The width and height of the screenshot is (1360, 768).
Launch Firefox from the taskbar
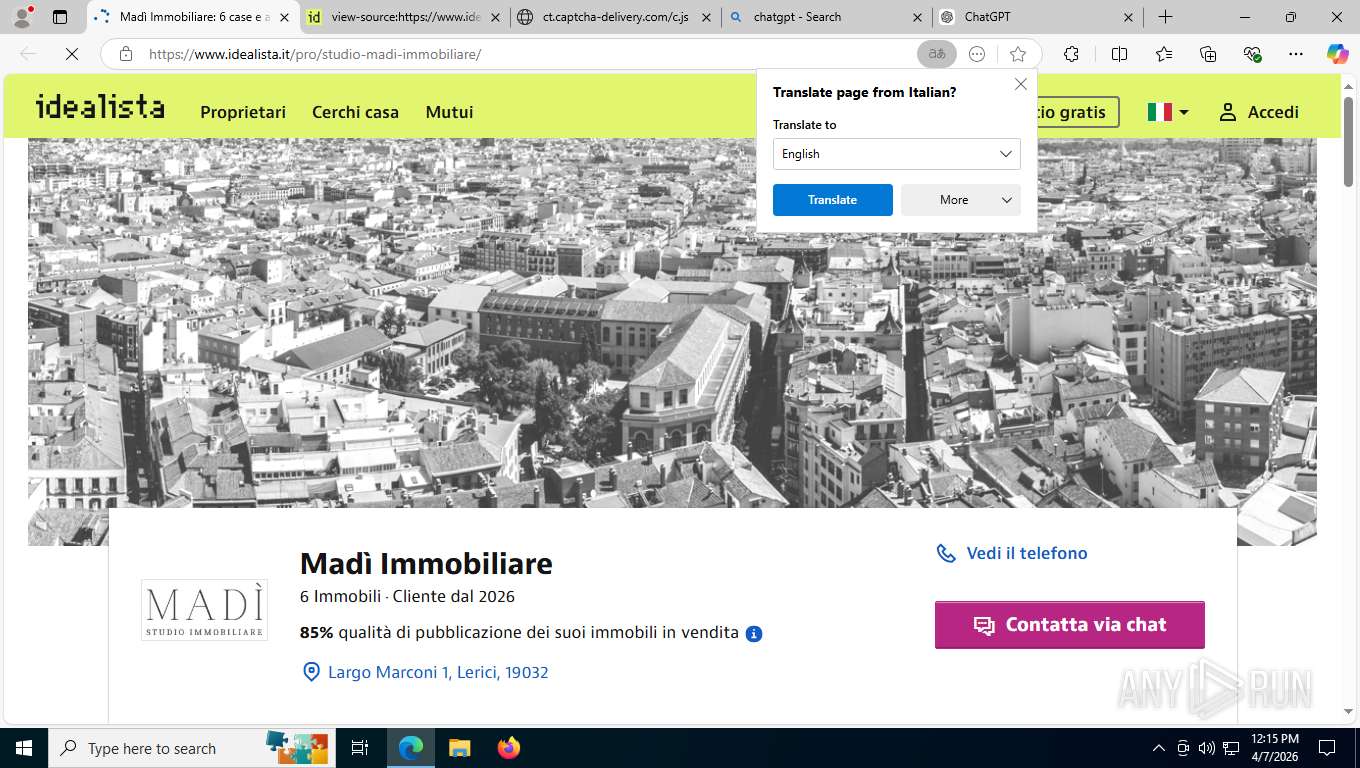(x=508, y=748)
